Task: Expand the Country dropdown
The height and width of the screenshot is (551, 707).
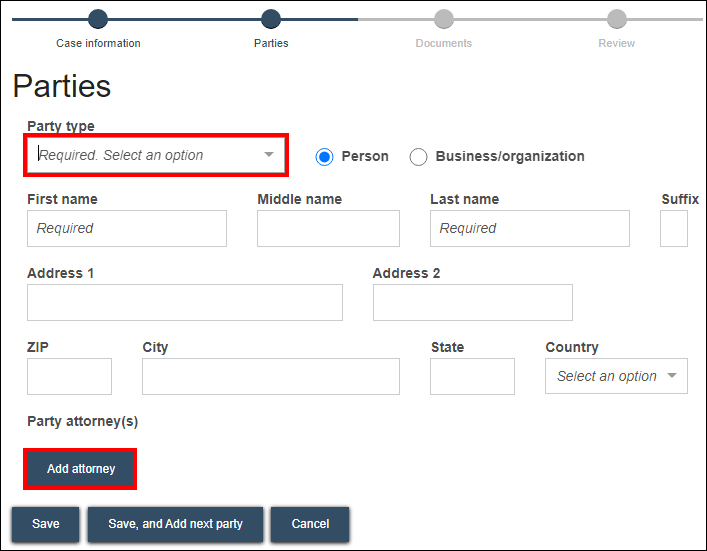Action: click(616, 376)
